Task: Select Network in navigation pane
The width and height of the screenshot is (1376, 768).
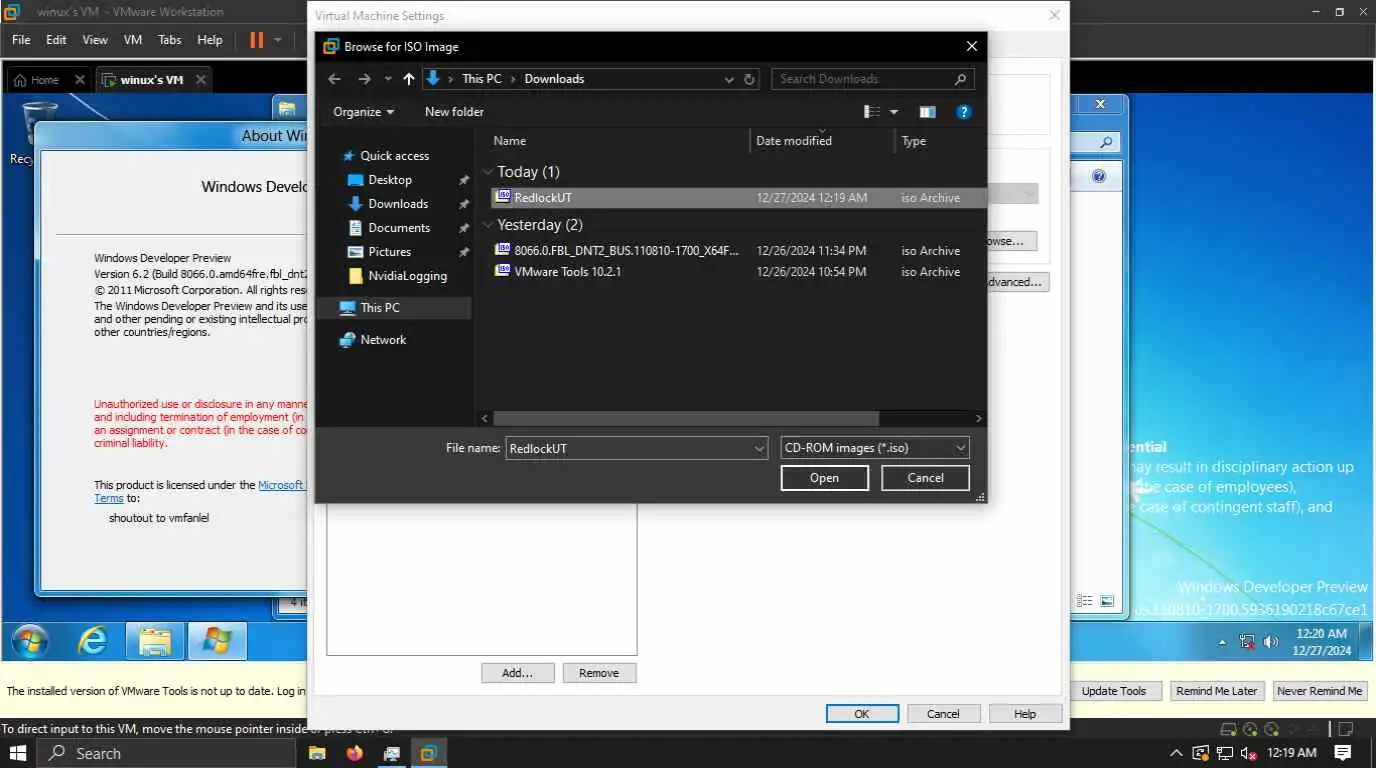Action: point(383,340)
